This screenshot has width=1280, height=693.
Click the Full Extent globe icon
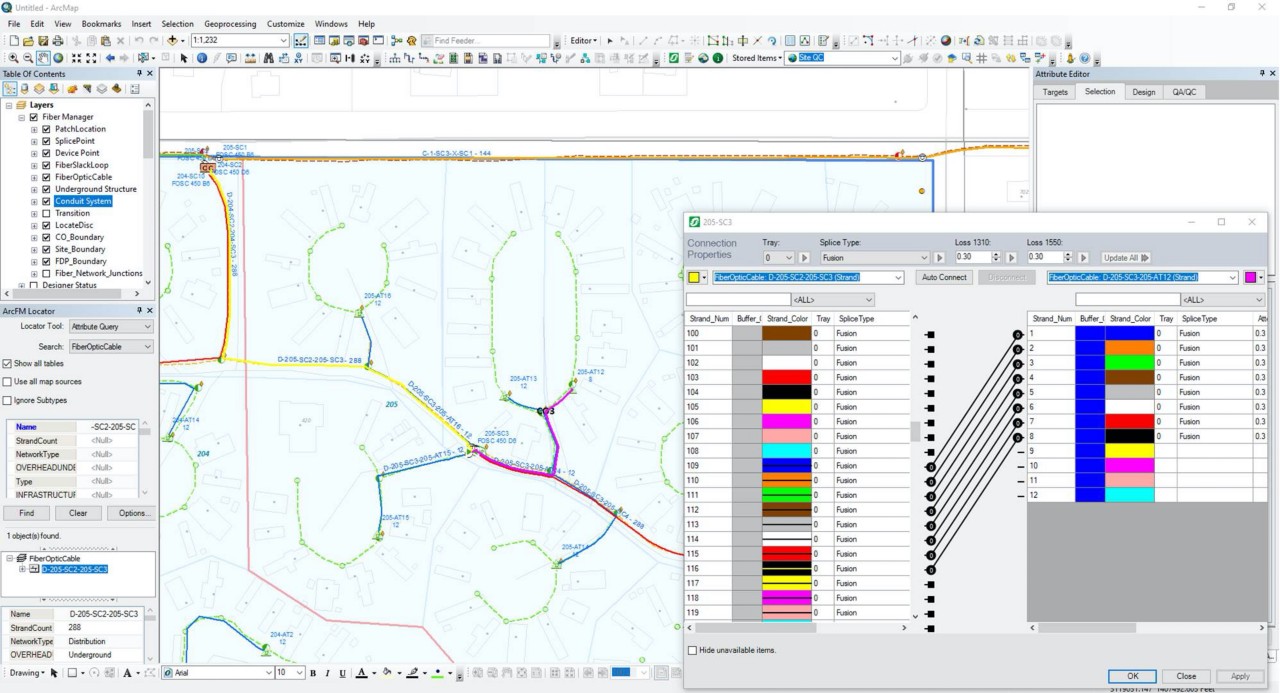[59, 58]
